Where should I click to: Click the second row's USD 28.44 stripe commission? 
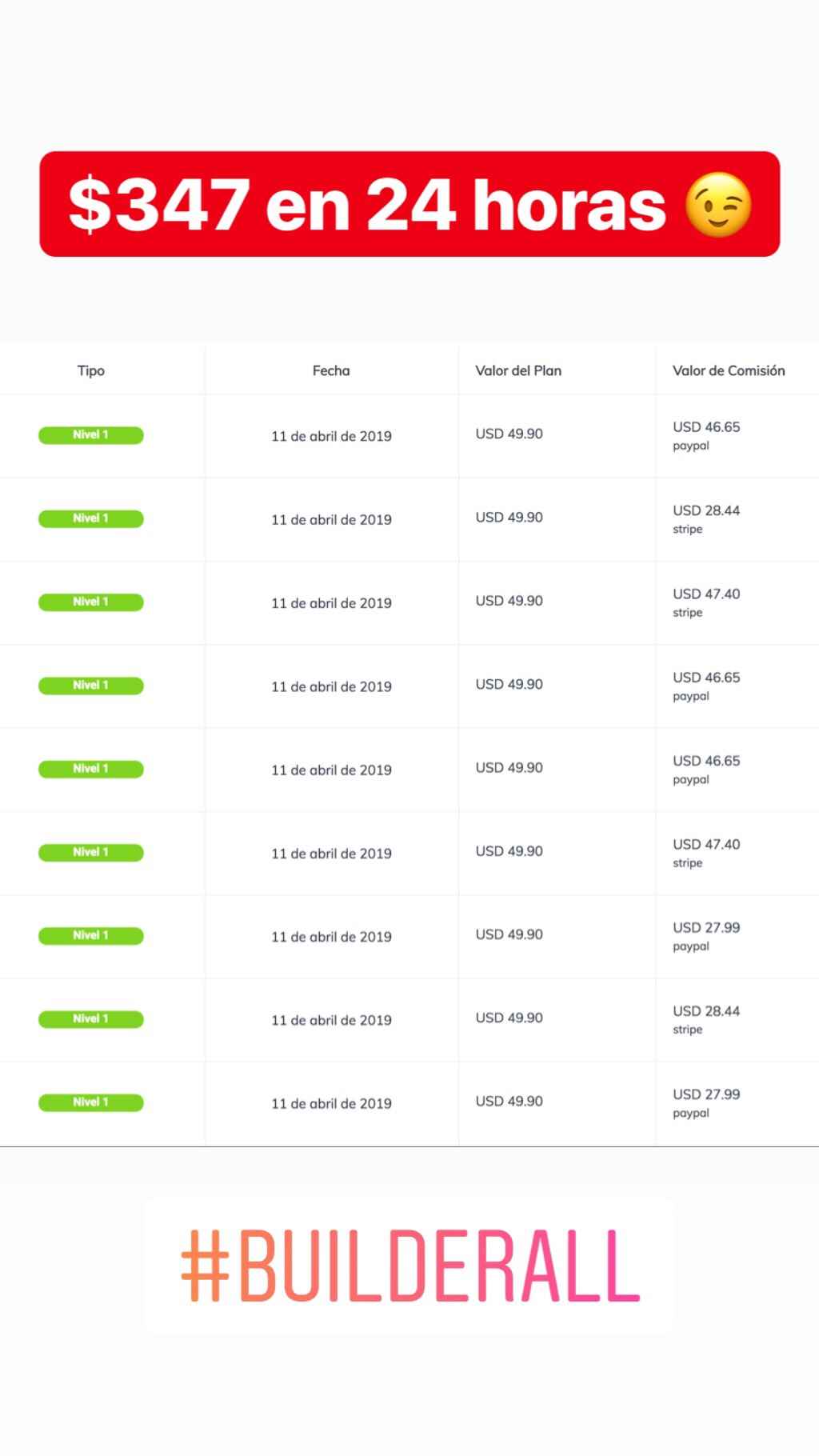tap(706, 518)
